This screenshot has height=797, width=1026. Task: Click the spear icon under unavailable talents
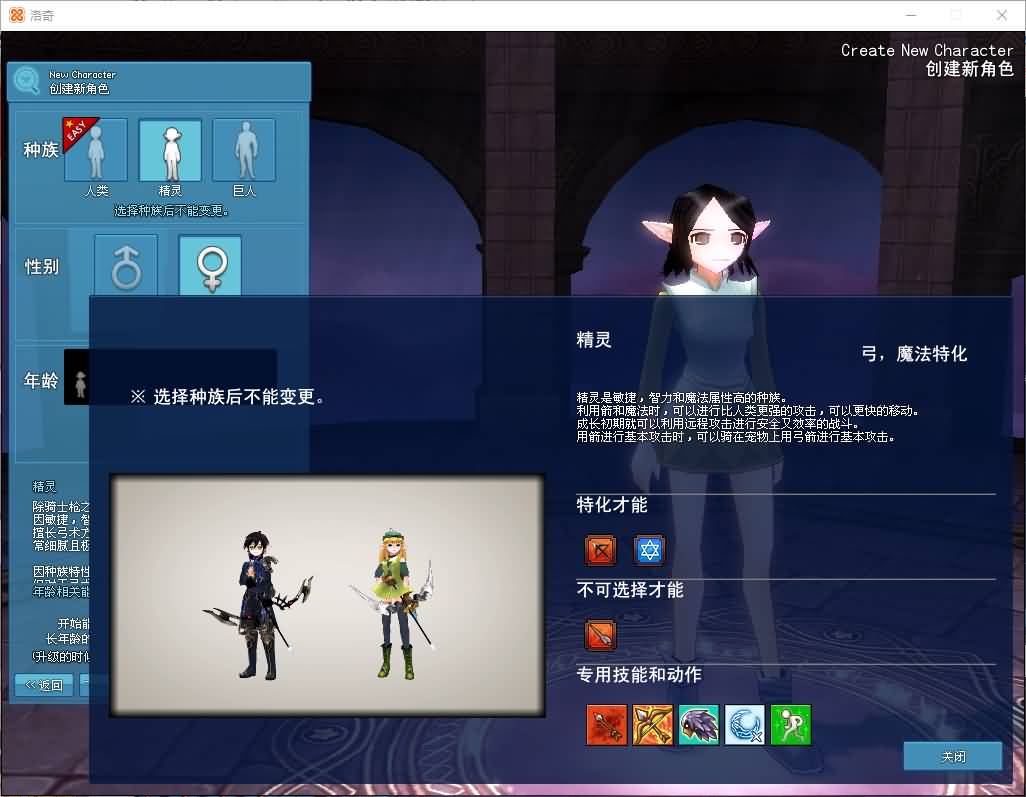coord(601,635)
